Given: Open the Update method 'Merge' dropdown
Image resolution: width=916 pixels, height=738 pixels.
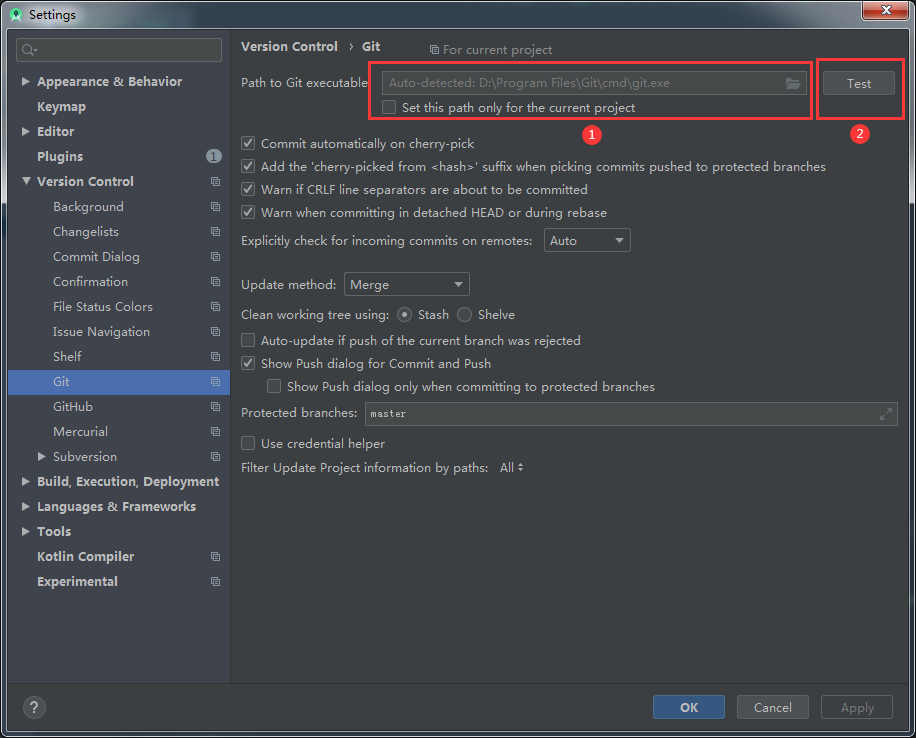Looking at the screenshot, I should (406, 284).
